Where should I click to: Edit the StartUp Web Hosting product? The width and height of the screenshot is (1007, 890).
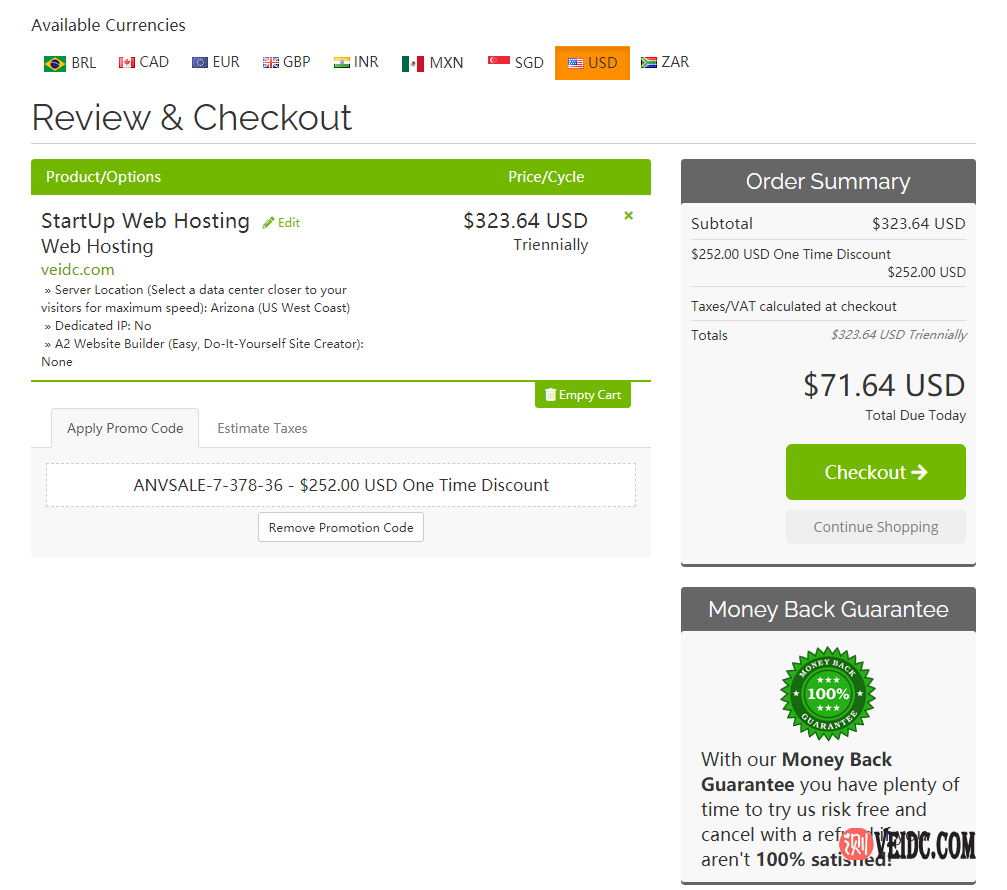[281, 223]
